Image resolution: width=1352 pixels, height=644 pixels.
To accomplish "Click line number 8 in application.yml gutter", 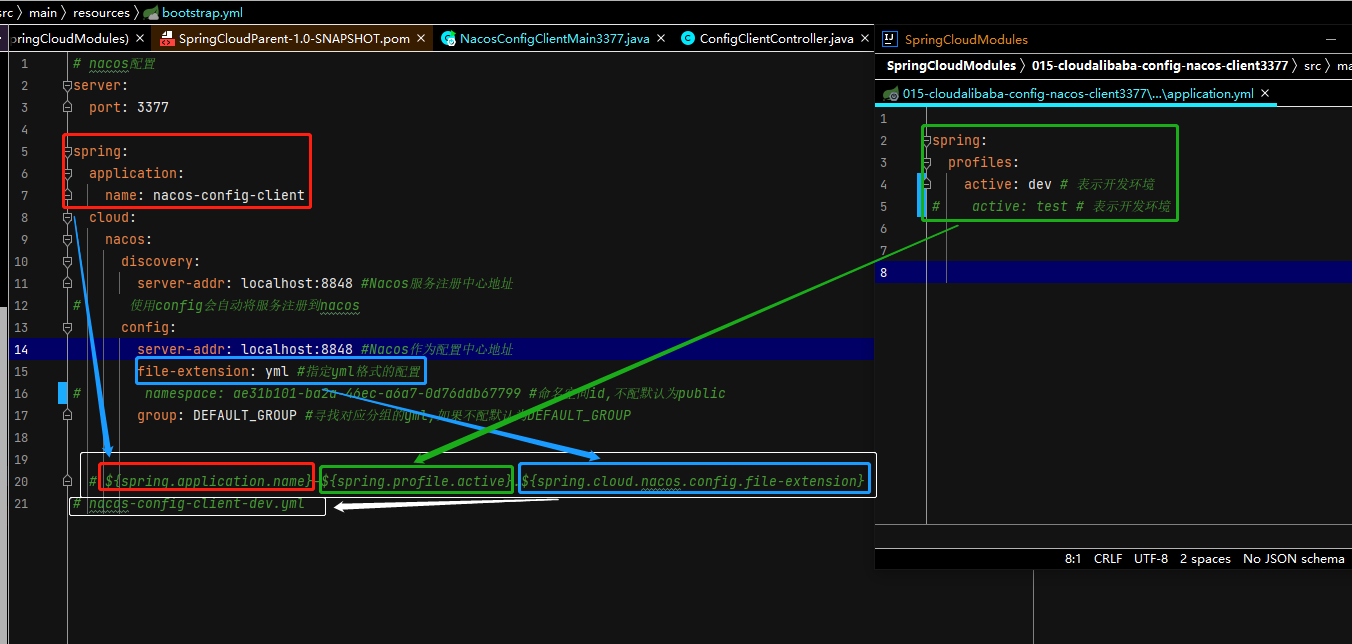I will click(x=884, y=272).
